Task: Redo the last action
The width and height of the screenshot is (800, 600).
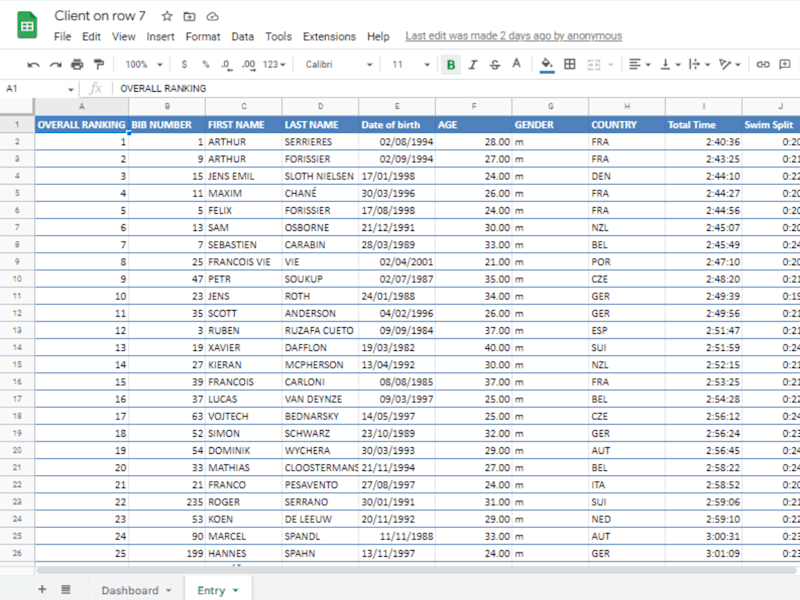Action: point(55,64)
